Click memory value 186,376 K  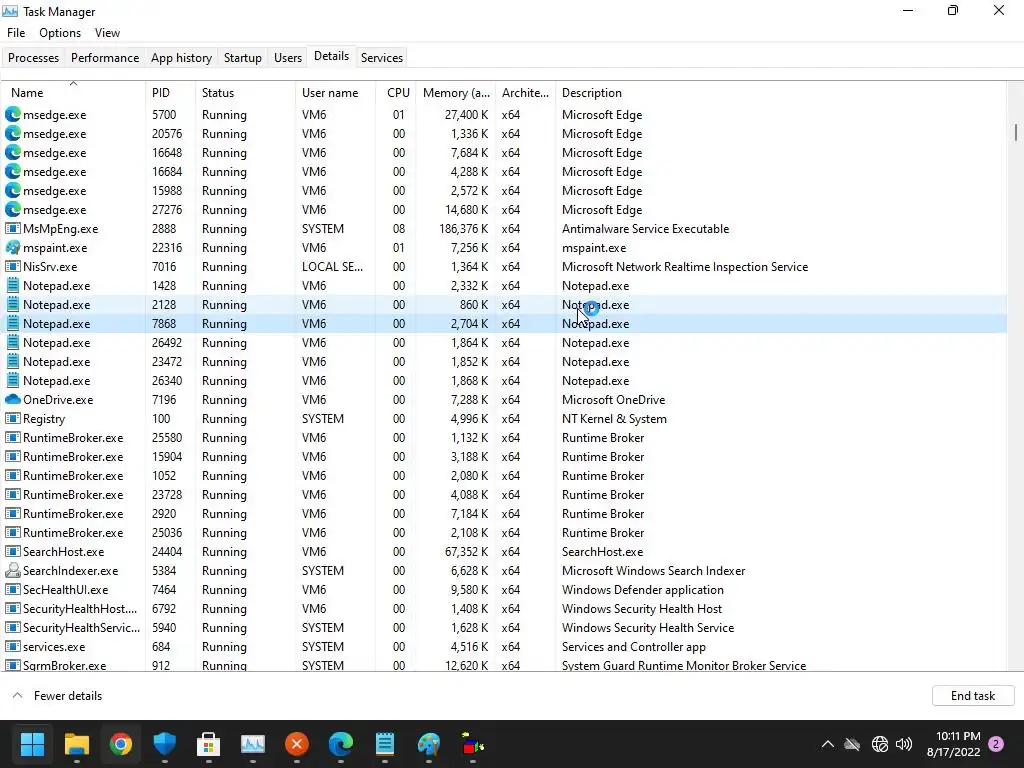click(x=464, y=229)
